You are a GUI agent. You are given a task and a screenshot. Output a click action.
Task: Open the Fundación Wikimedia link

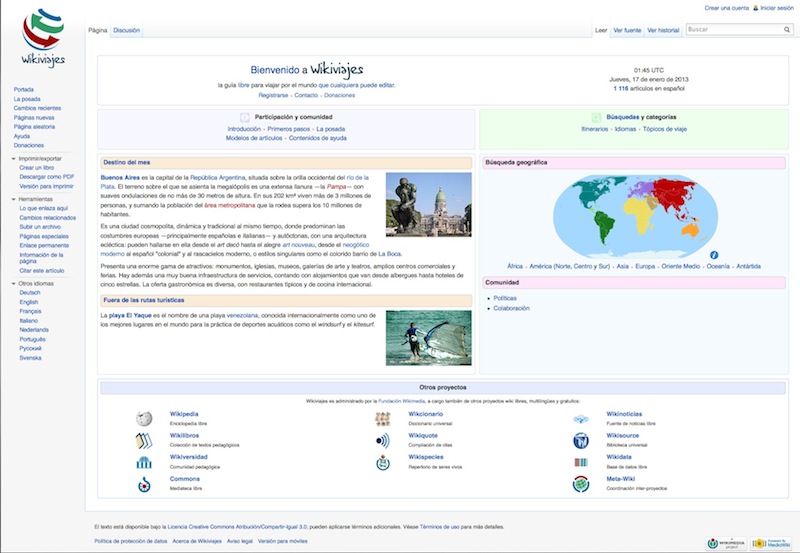402,401
